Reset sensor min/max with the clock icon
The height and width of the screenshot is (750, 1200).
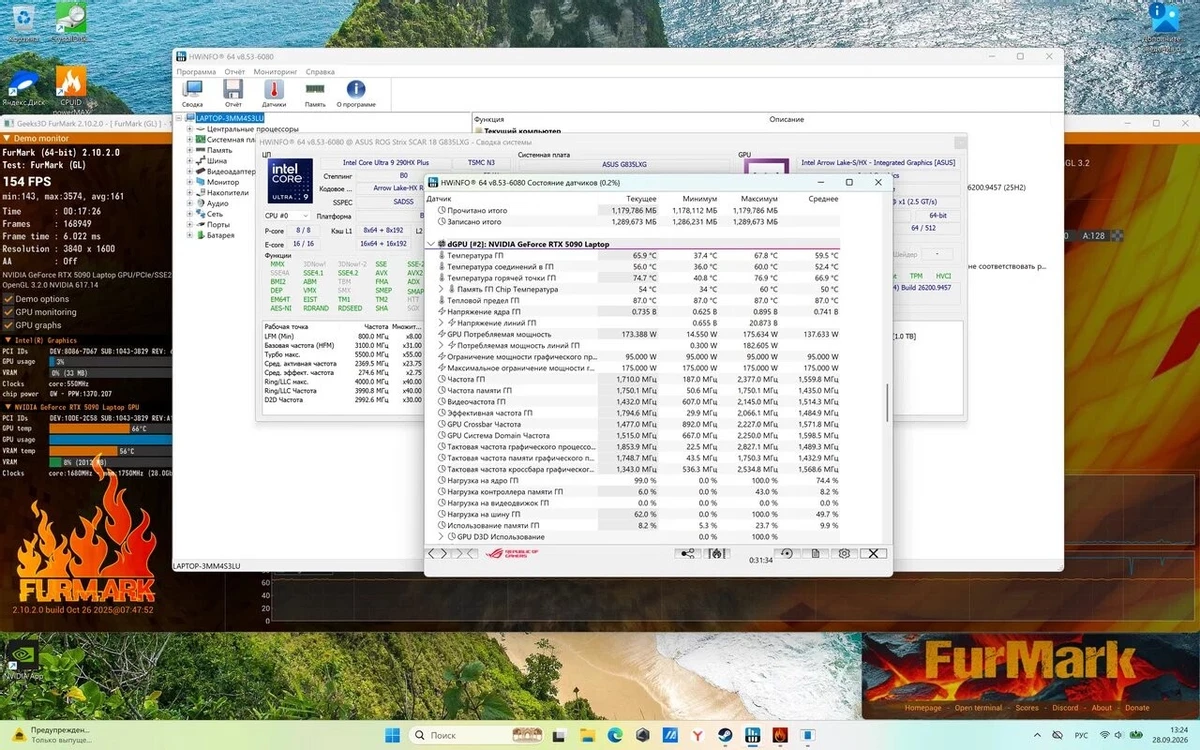click(x=787, y=553)
